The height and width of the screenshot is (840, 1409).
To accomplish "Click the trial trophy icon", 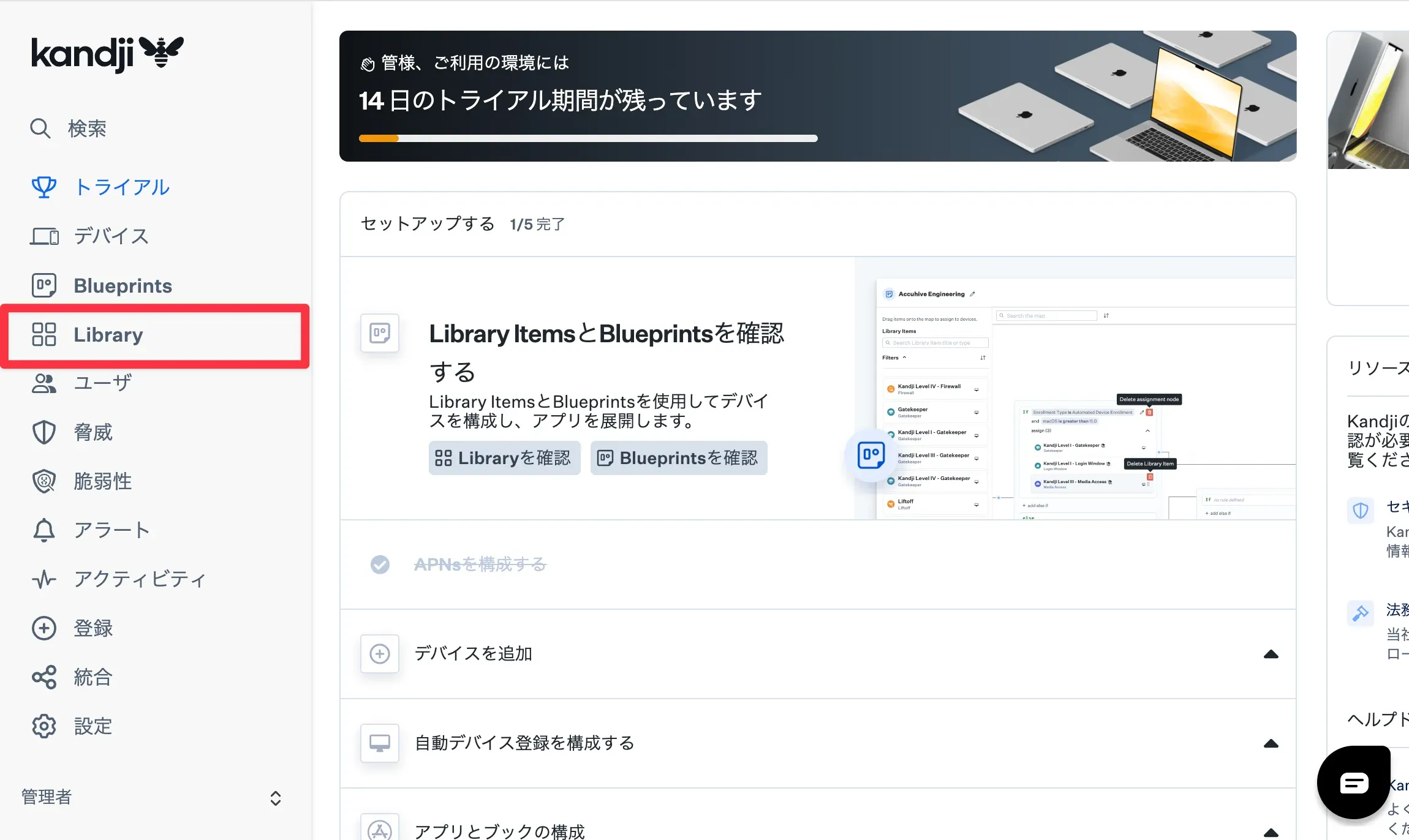I will point(43,187).
